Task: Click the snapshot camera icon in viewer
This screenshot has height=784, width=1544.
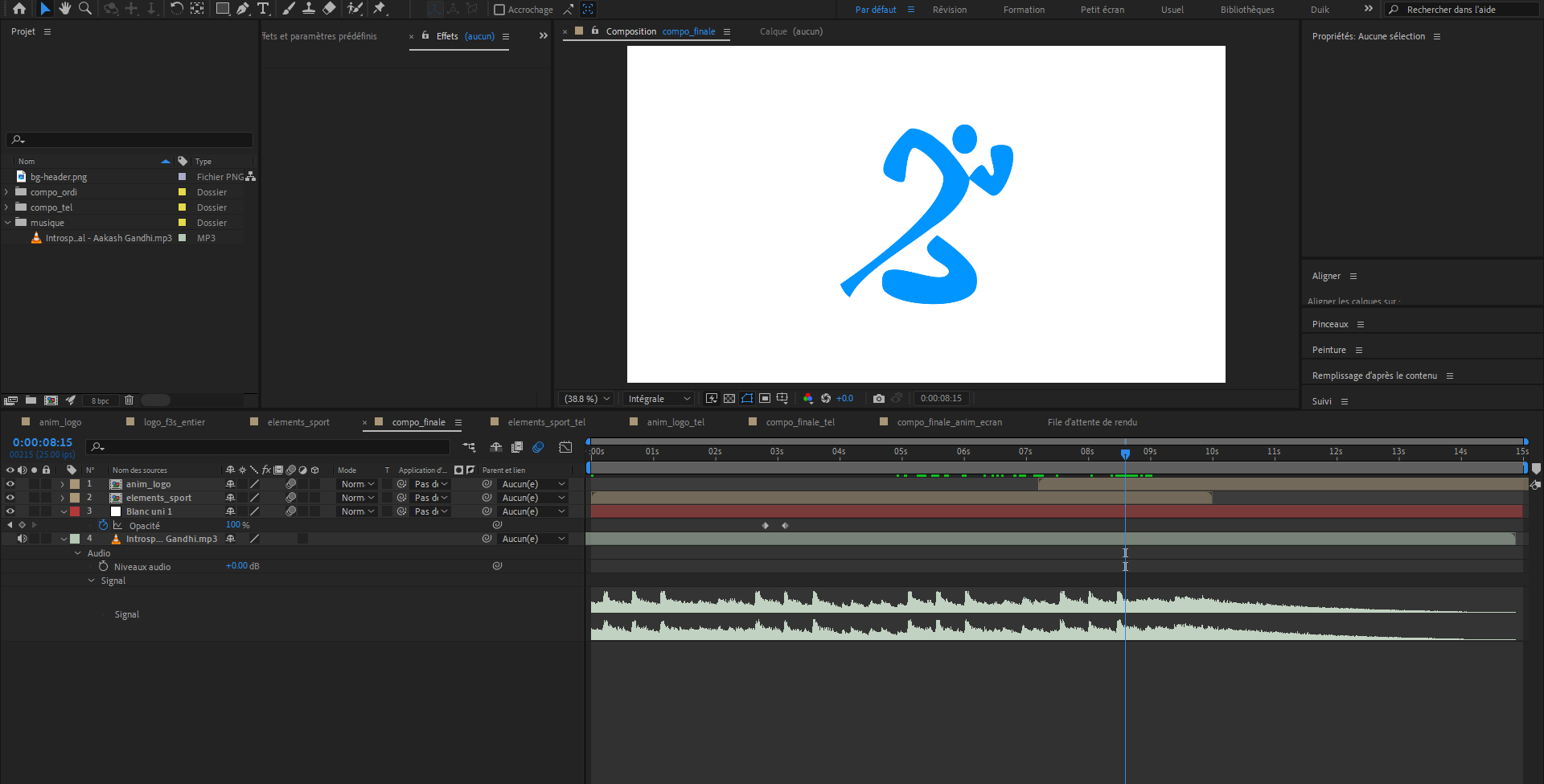Action: (879, 398)
